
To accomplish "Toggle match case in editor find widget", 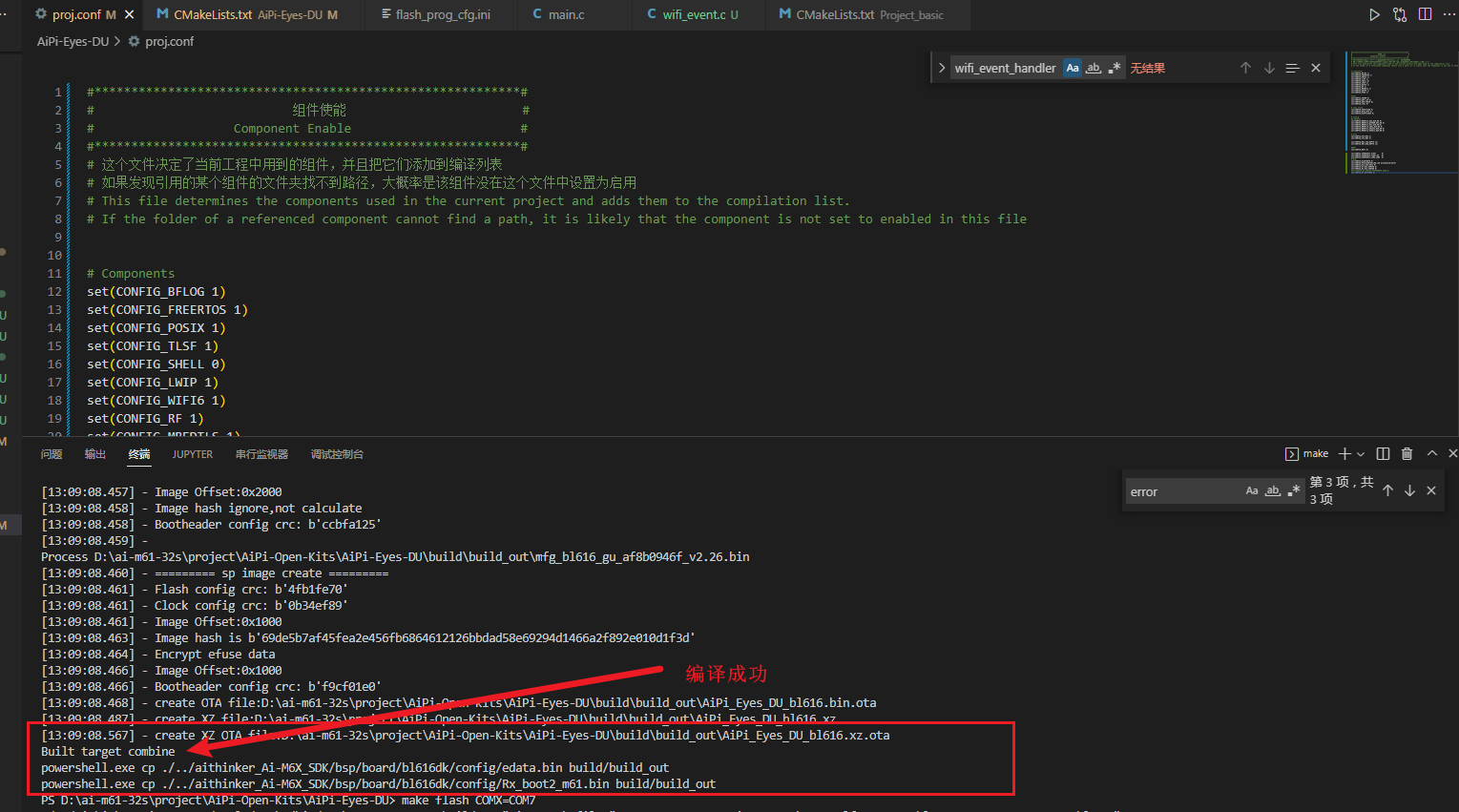I will click(1073, 68).
